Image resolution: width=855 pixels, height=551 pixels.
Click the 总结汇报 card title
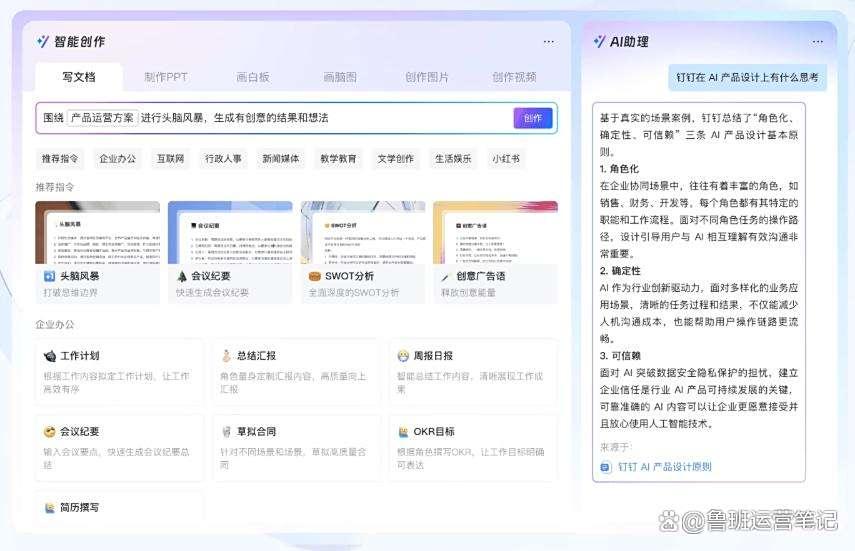coord(256,356)
